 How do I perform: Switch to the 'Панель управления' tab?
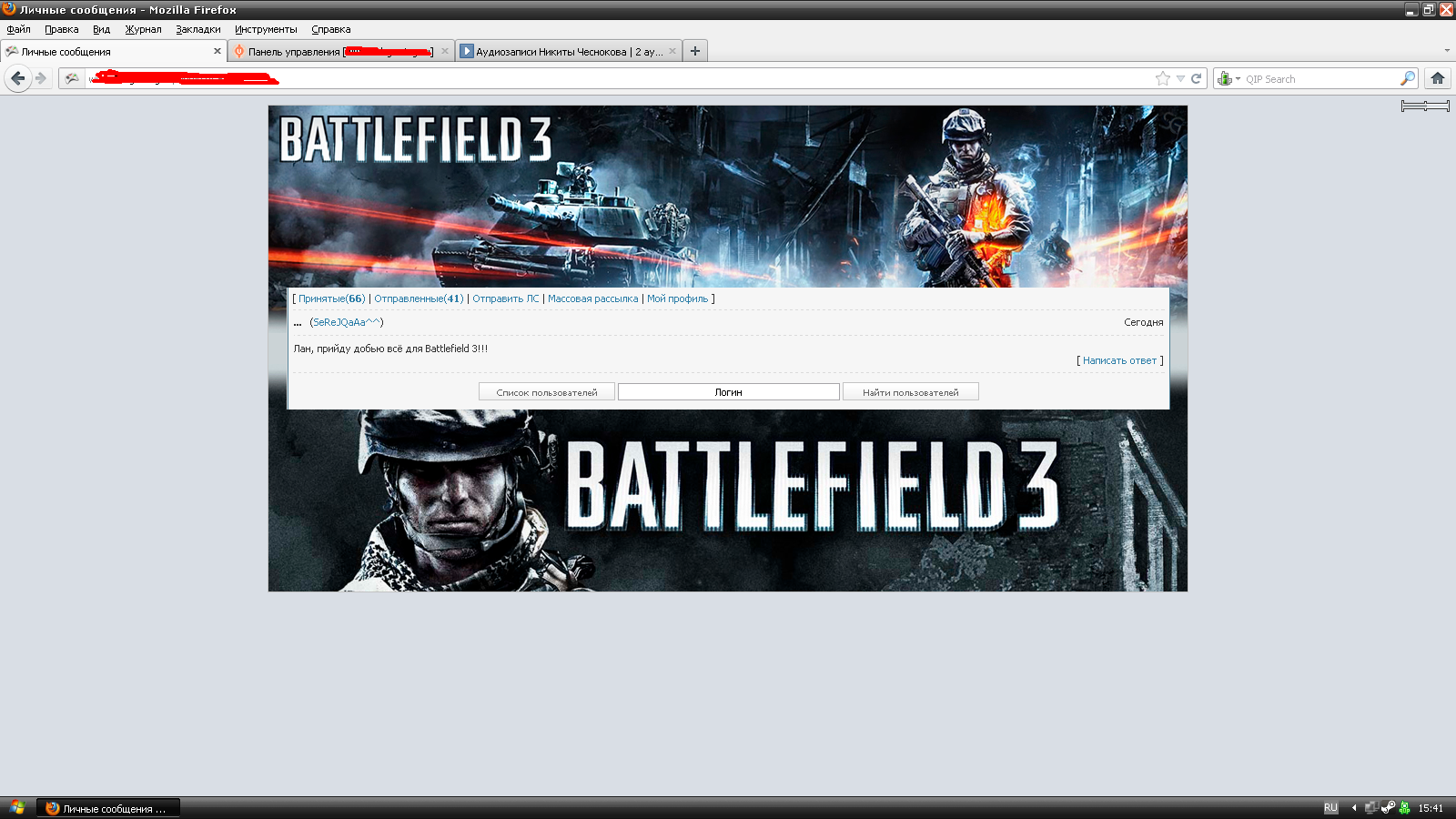pos(340,51)
